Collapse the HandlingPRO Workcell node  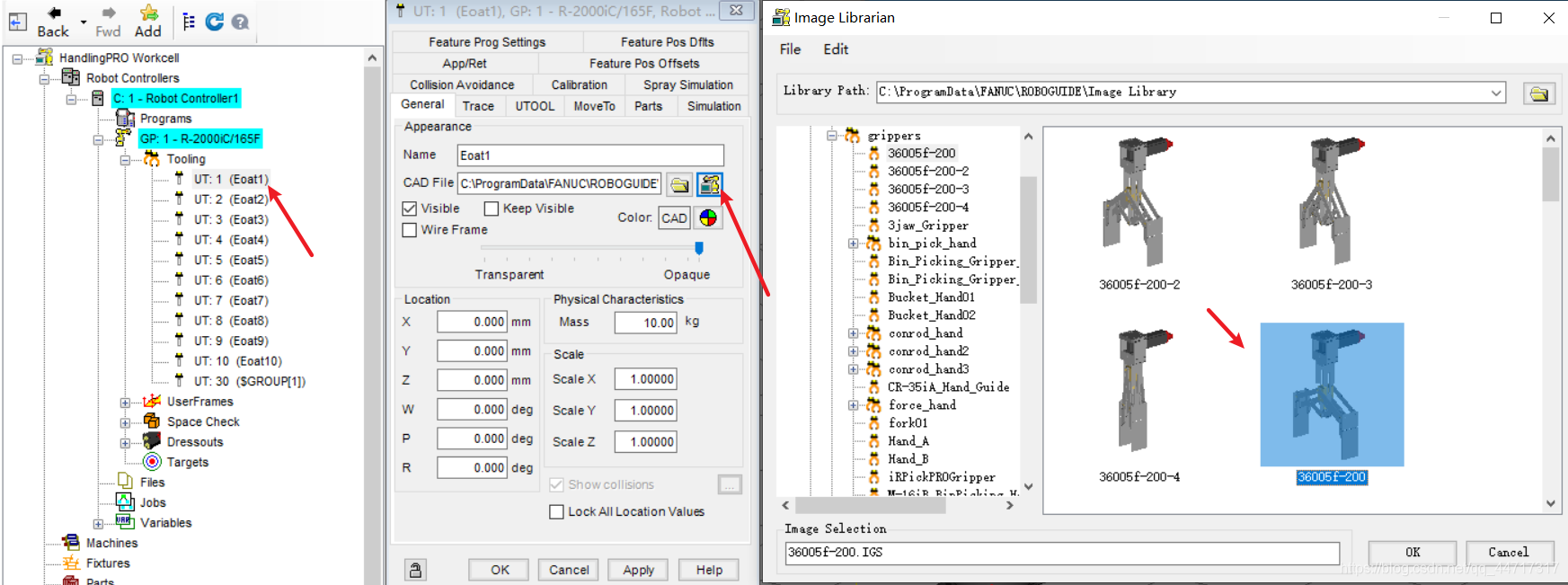(17, 58)
